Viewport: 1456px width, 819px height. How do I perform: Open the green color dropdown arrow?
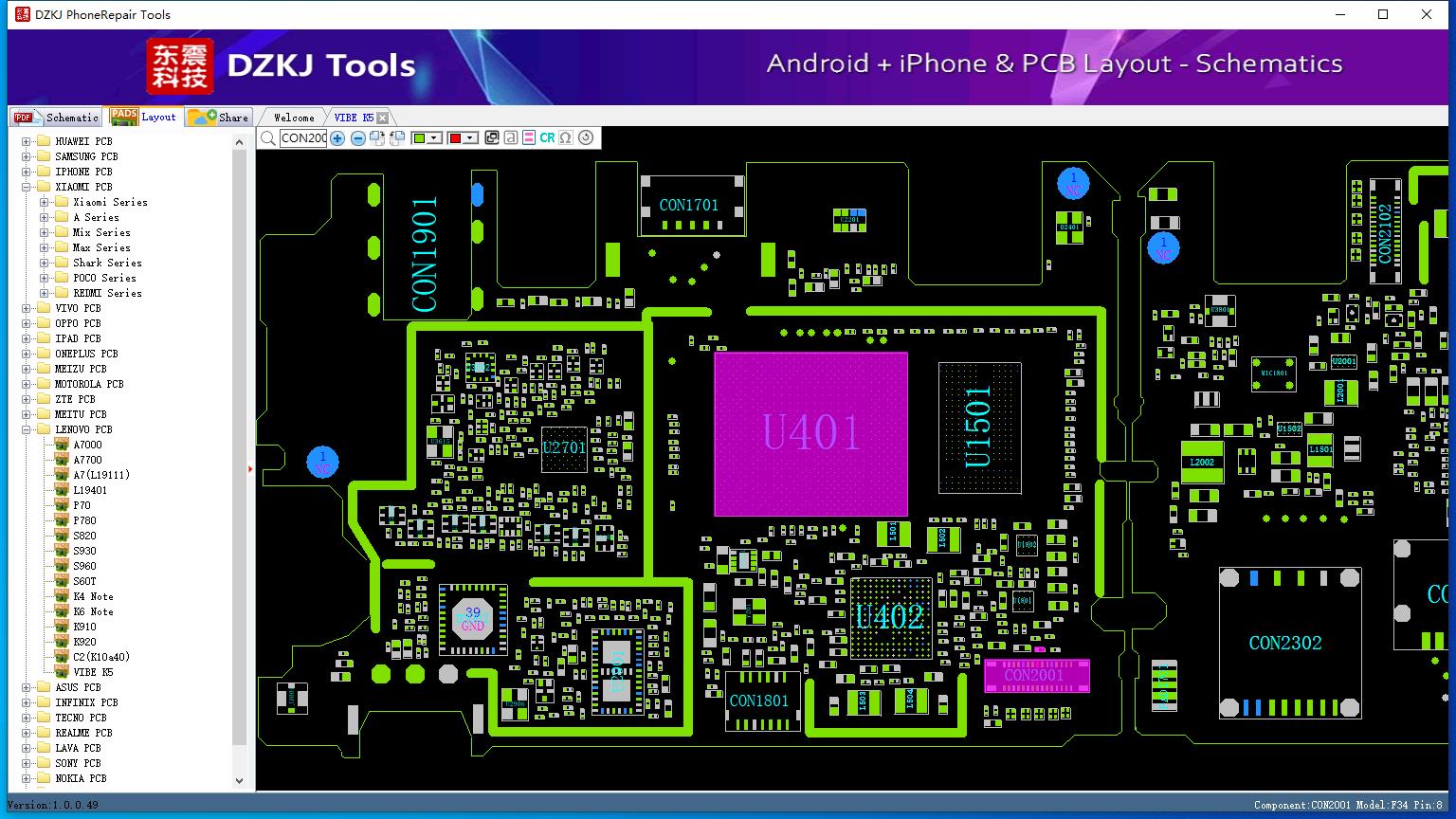point(435,138)
